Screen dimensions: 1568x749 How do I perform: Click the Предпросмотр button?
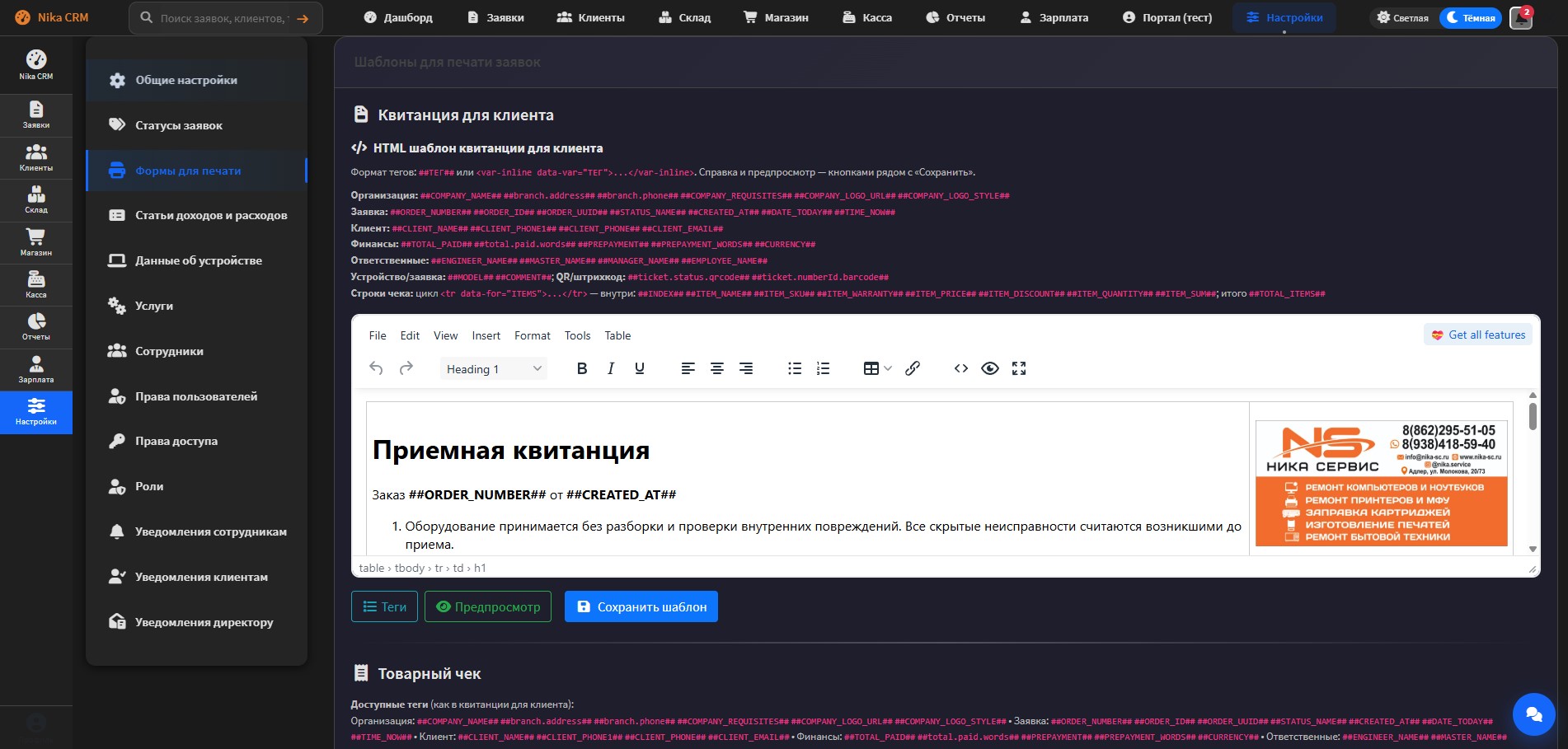pos(488,606)
